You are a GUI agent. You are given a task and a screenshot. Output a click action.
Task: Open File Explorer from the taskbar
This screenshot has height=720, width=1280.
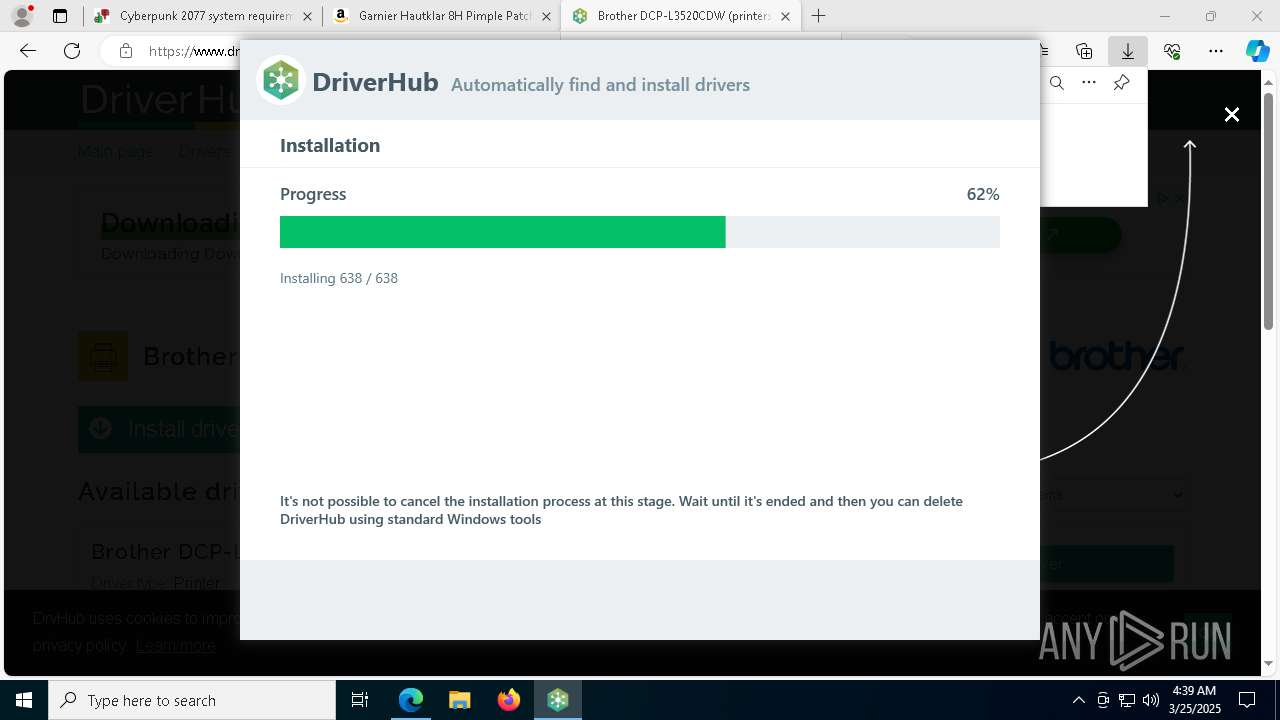click(x=460, y=700)
